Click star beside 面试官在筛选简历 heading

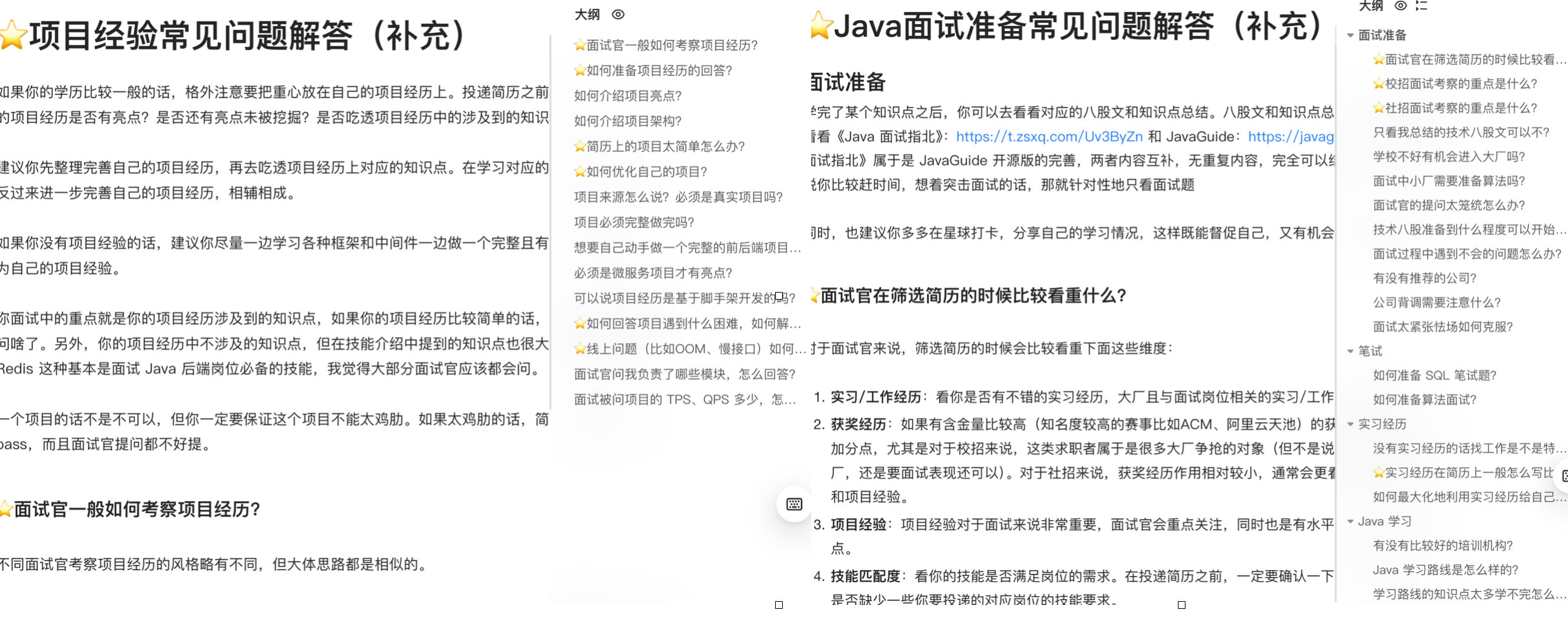coord(814,296)
